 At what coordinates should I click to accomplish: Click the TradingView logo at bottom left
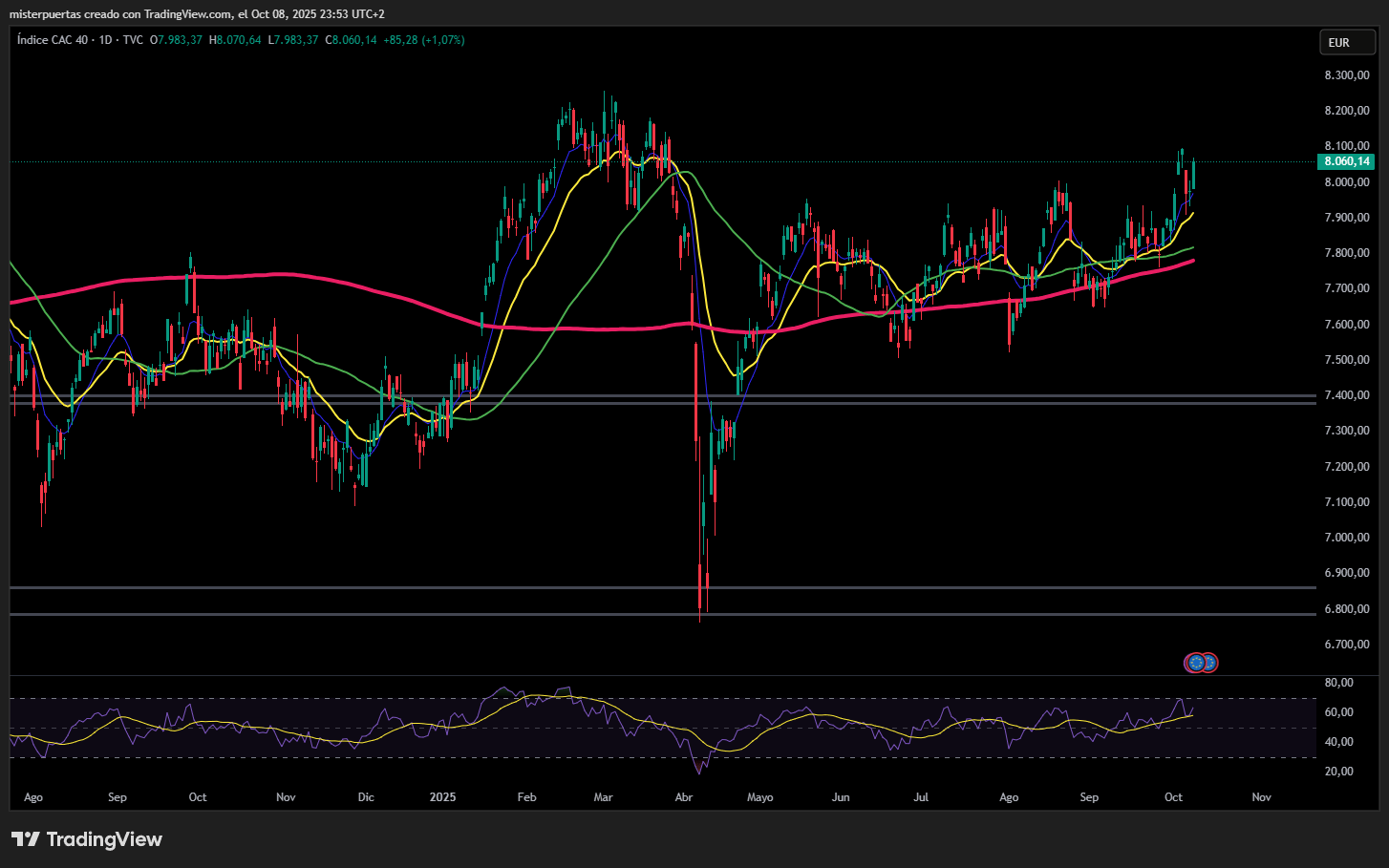[x=87, y=839]
